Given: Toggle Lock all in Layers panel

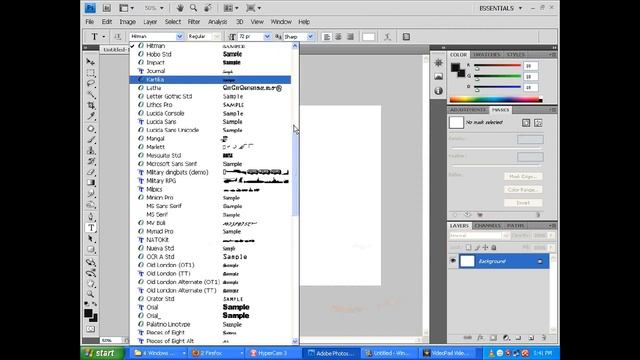Looking at the screenshot, I should [494, 247].
